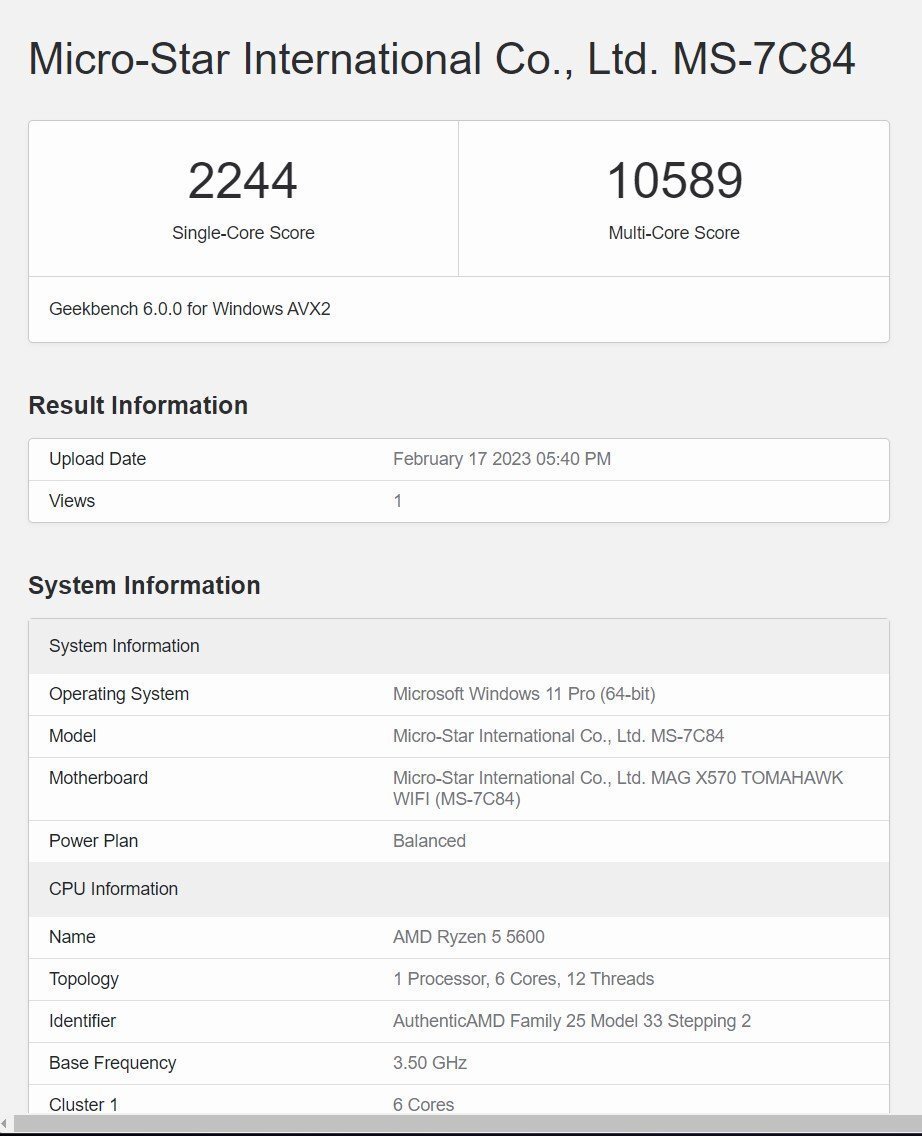Select the AMD Ryzen 5 5600 value
This screenshot has height=1136, width=922.
tap(469, 937)
